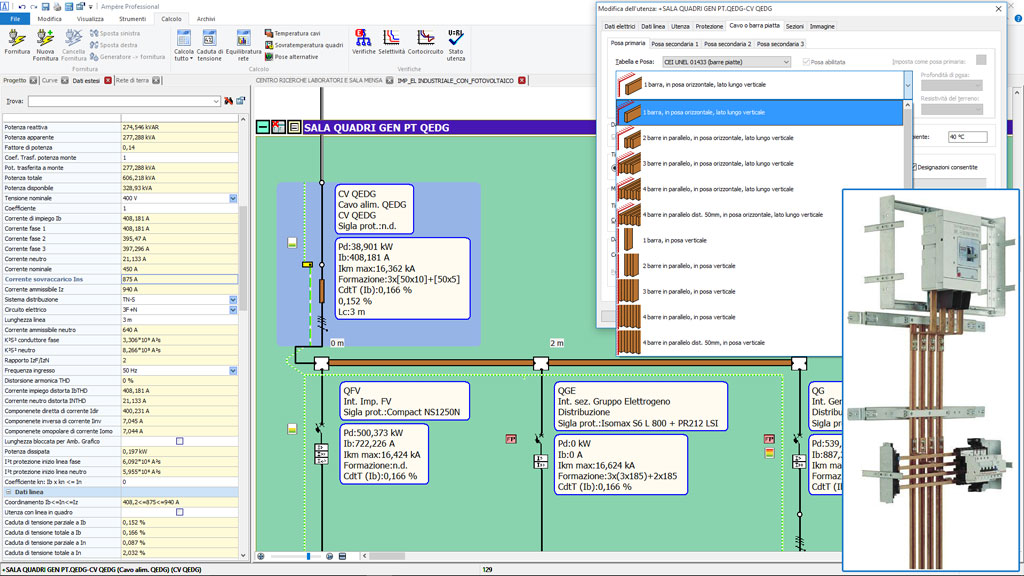
Task: Open the CENTRO RICERCHE LABORATORI E SALA MENSA tab
Action: (x=319, y=80)
